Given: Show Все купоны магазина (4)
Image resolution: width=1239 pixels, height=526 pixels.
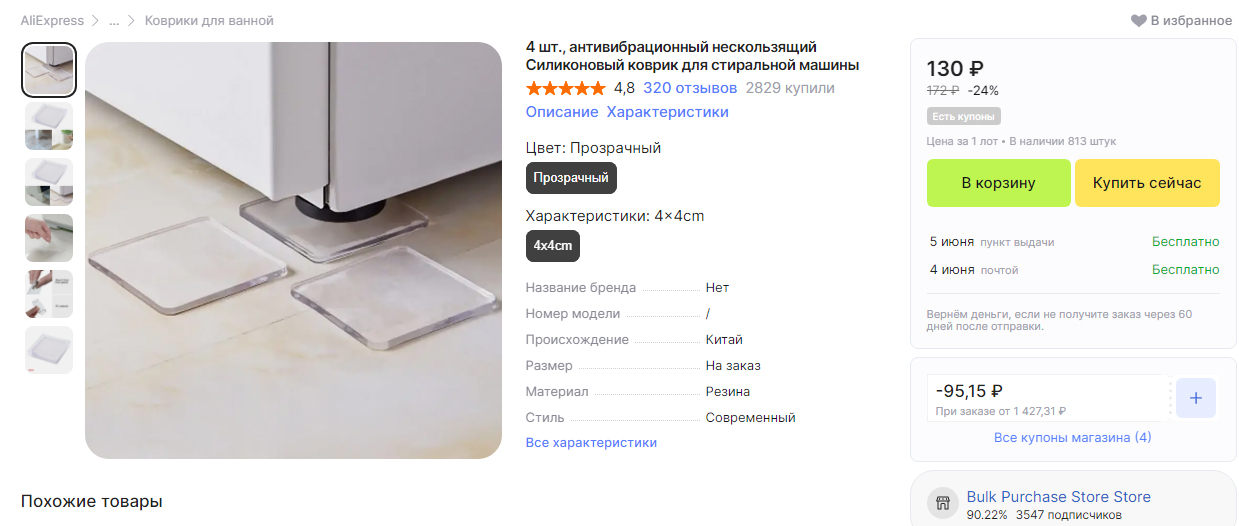Looking at the screenshot, I should click(1073, 438).
